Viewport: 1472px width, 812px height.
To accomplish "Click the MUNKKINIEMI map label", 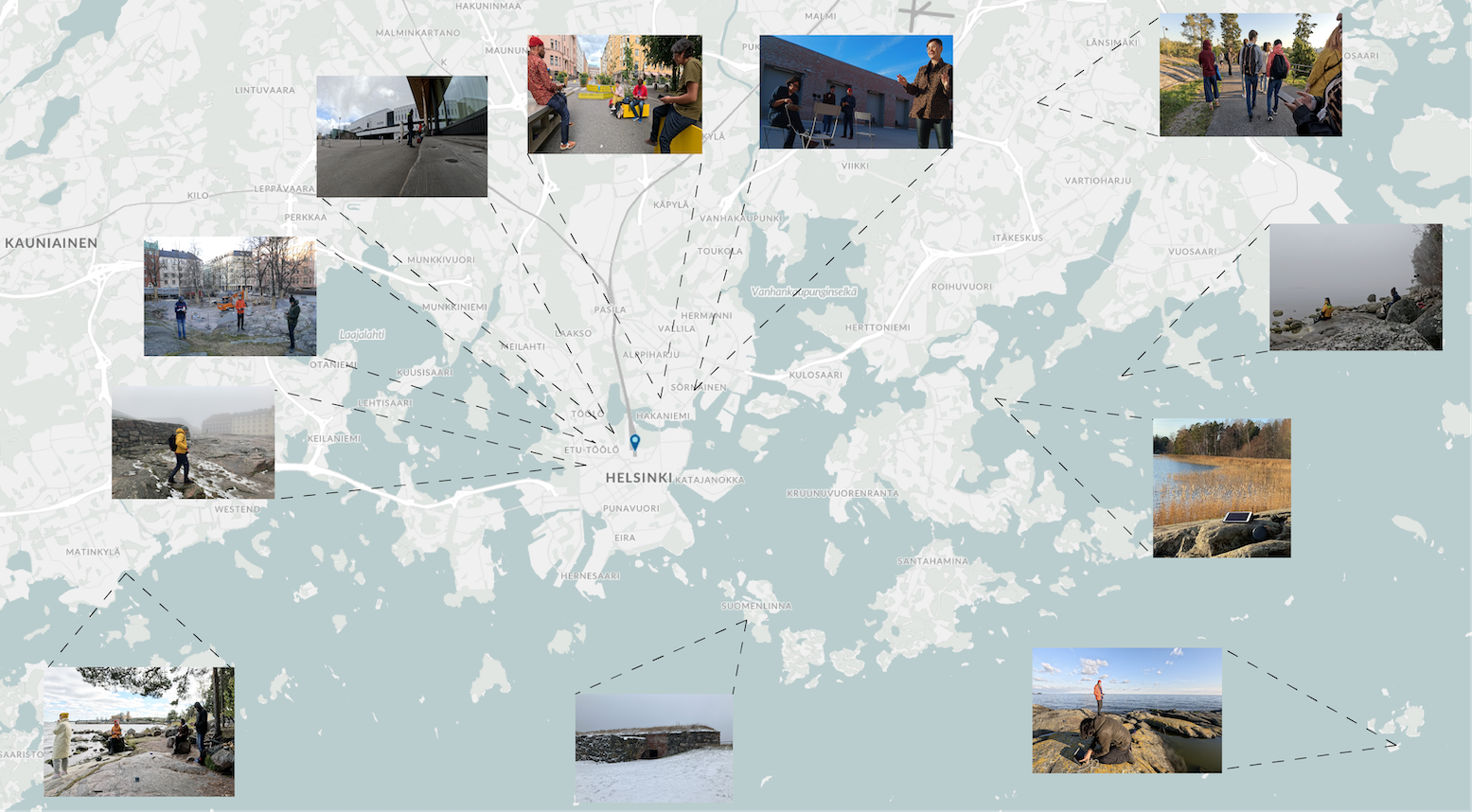I will 454,307.
